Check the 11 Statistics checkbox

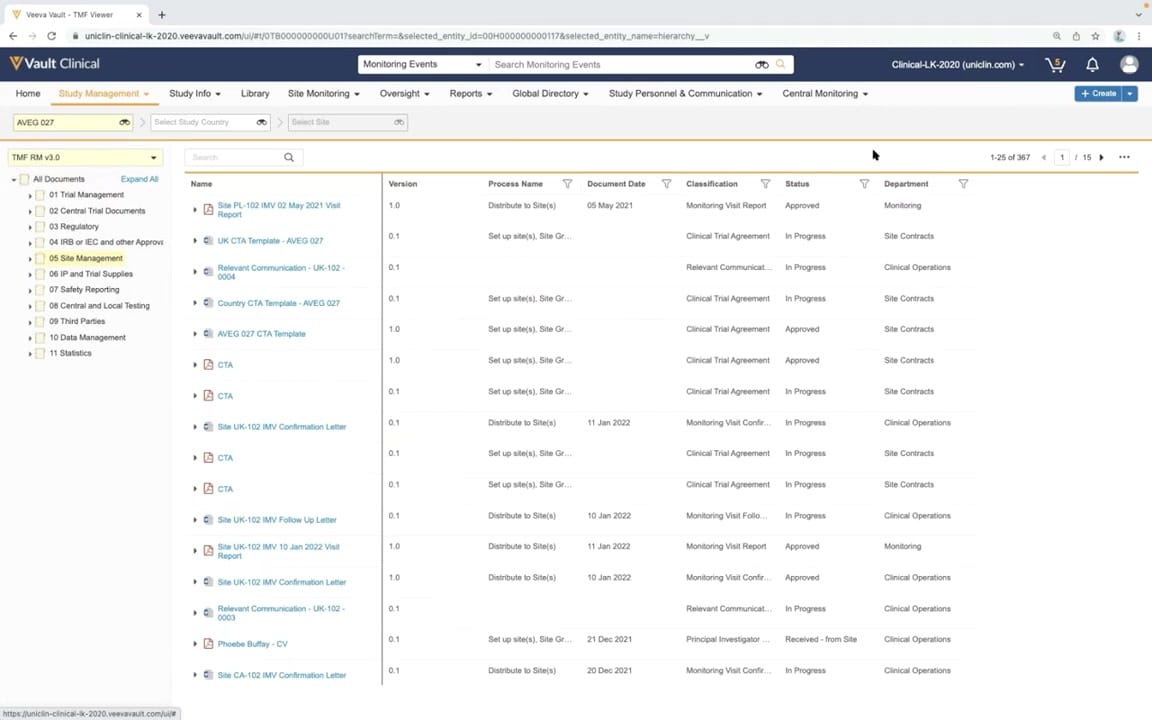[40, 353]
